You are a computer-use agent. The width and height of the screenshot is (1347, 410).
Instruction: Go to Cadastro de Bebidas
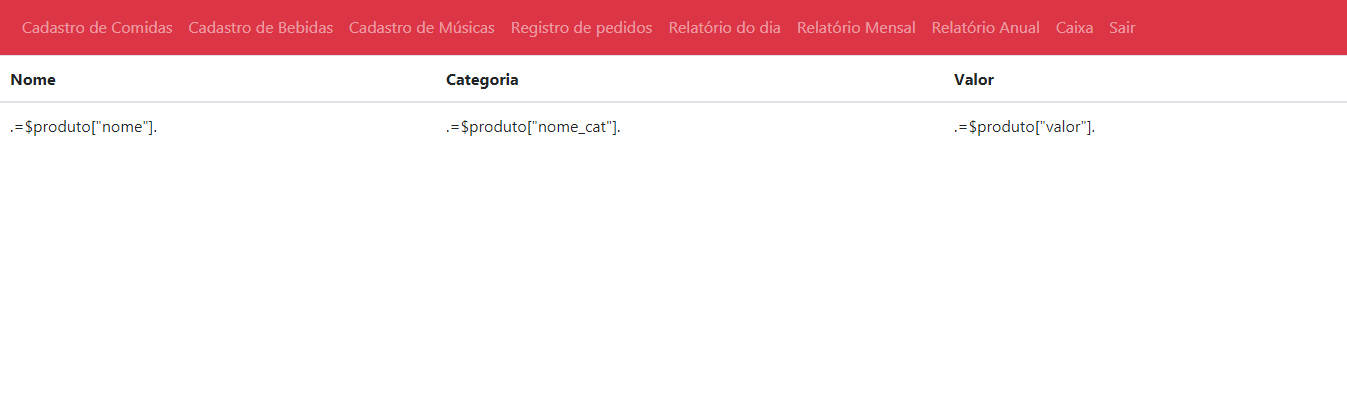pyautogui.click(x=260, y=28)
